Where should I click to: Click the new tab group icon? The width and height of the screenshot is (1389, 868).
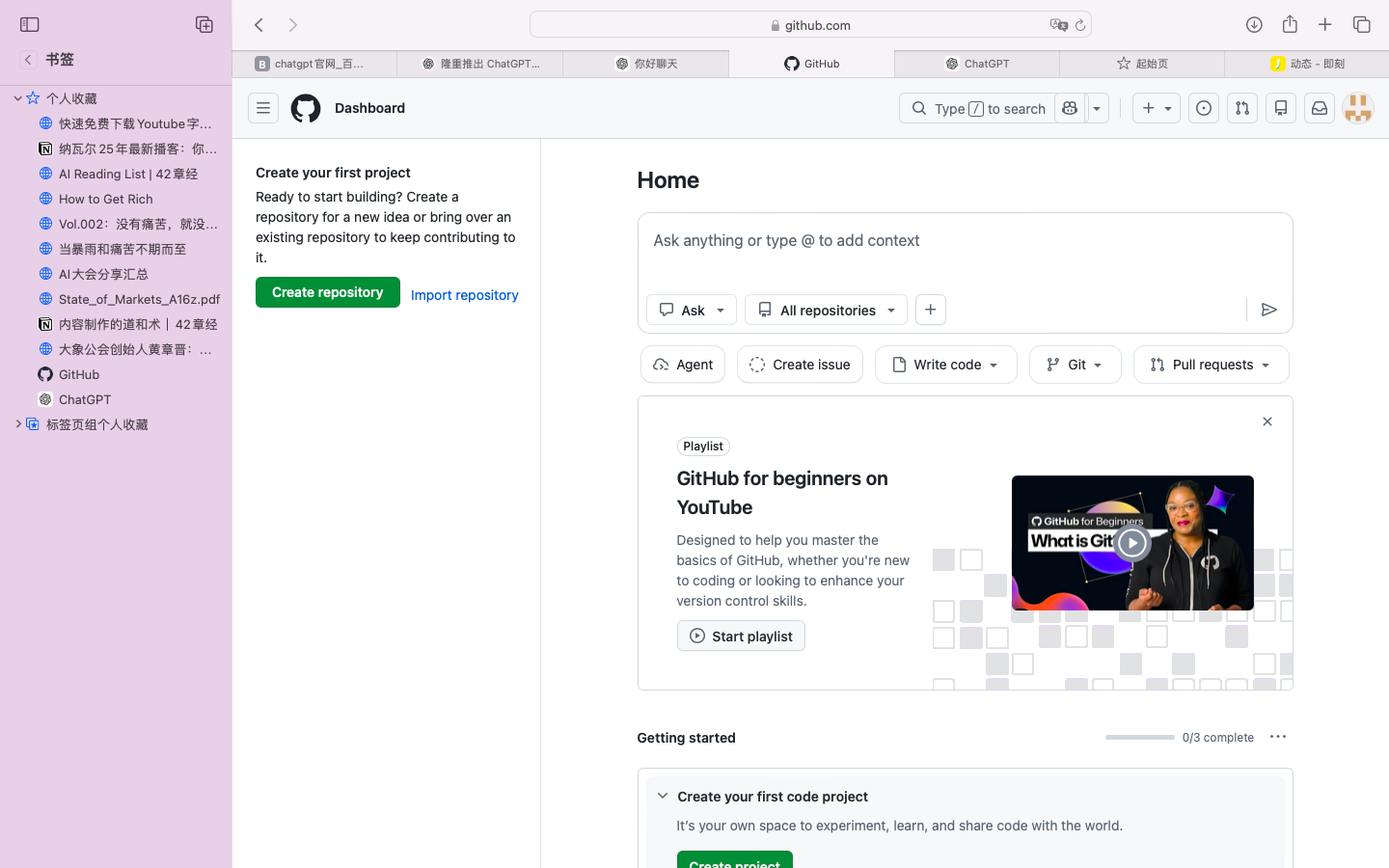[204, 25]
